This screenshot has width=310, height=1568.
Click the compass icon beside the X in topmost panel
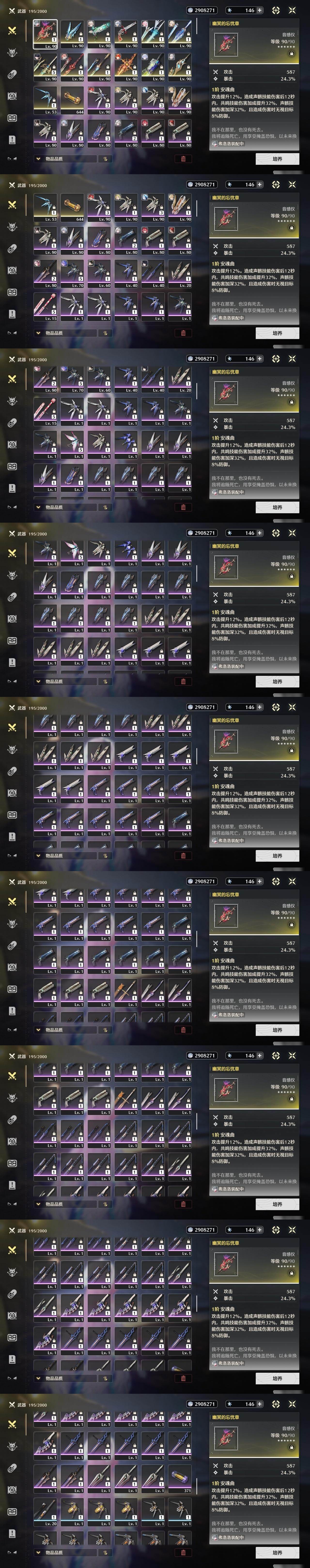coord(276,10)
